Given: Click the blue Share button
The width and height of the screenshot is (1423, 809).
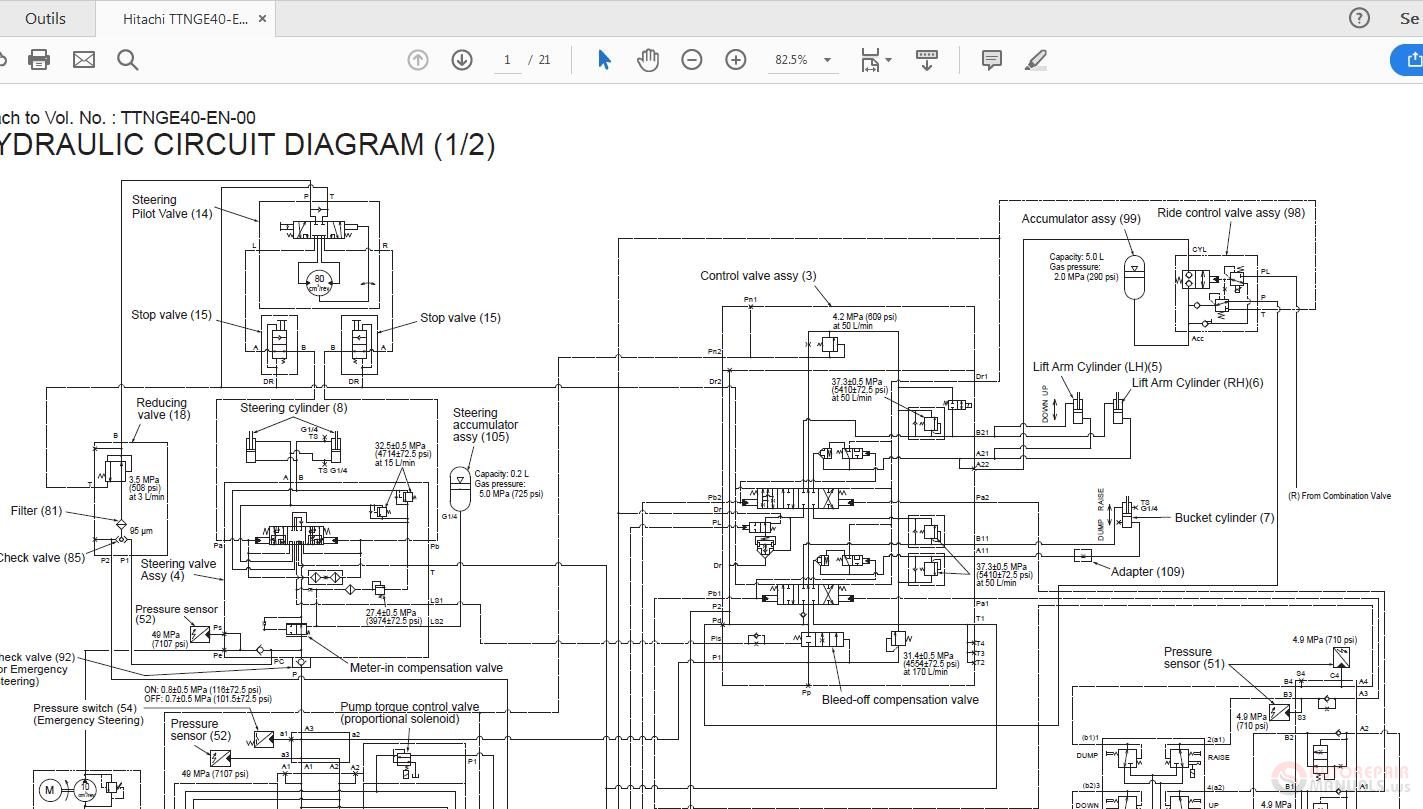Looking at the screenshot, I should tap(1409, 60).
